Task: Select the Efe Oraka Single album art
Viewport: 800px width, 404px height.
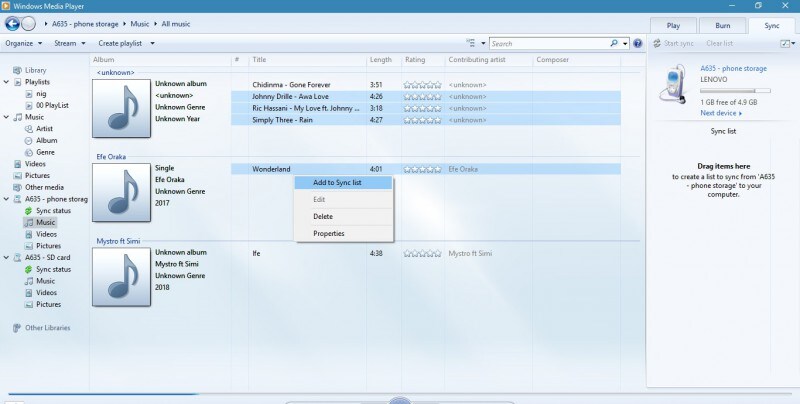Action: 121,192
